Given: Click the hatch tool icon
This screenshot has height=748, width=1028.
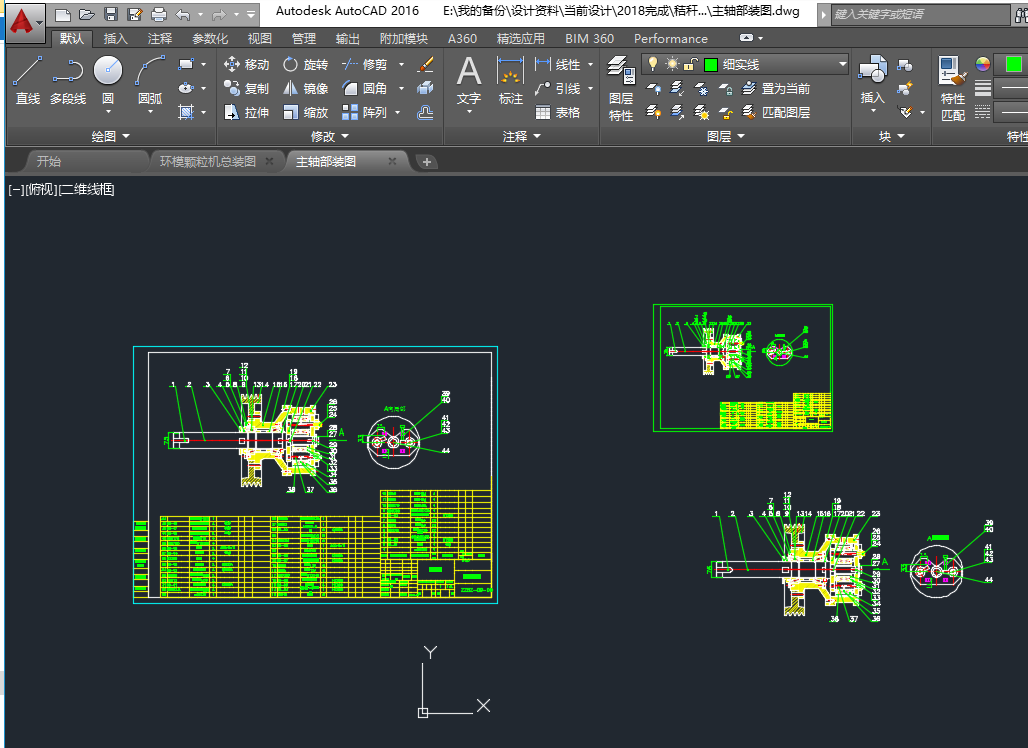Looking at the screenshot, I should point(186,112).
